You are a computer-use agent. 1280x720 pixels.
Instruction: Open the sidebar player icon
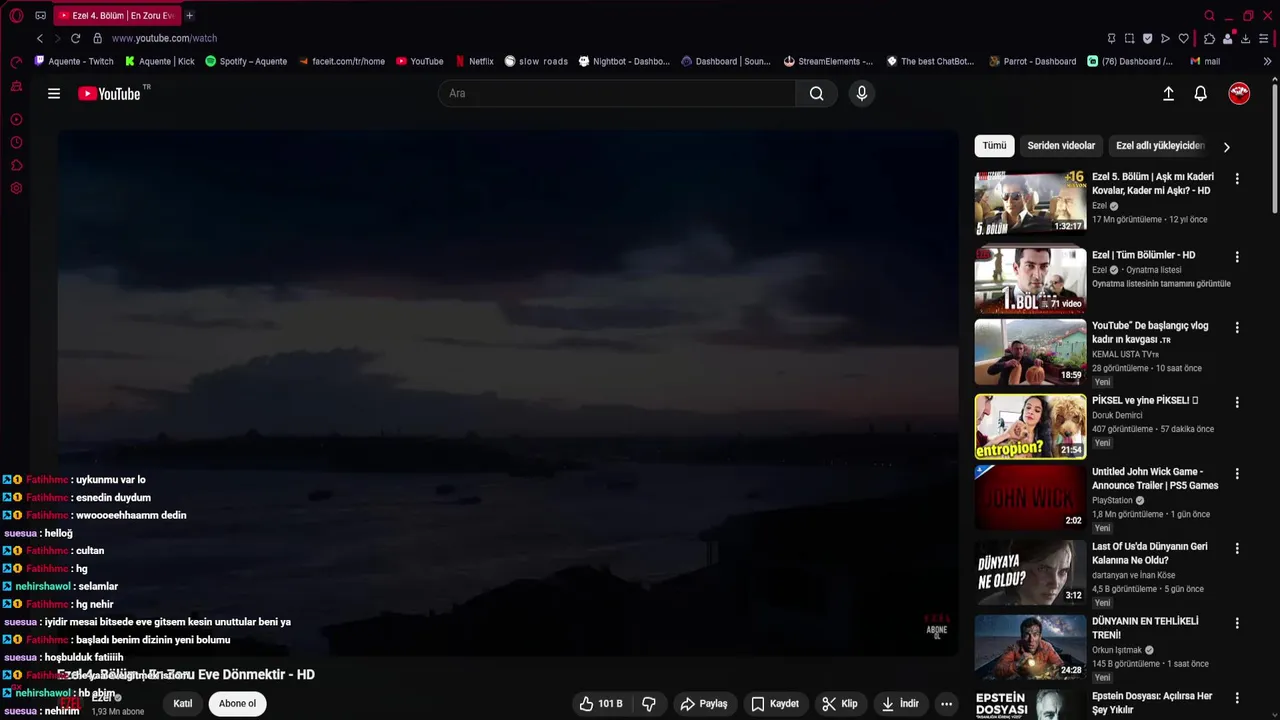[16, 119]
